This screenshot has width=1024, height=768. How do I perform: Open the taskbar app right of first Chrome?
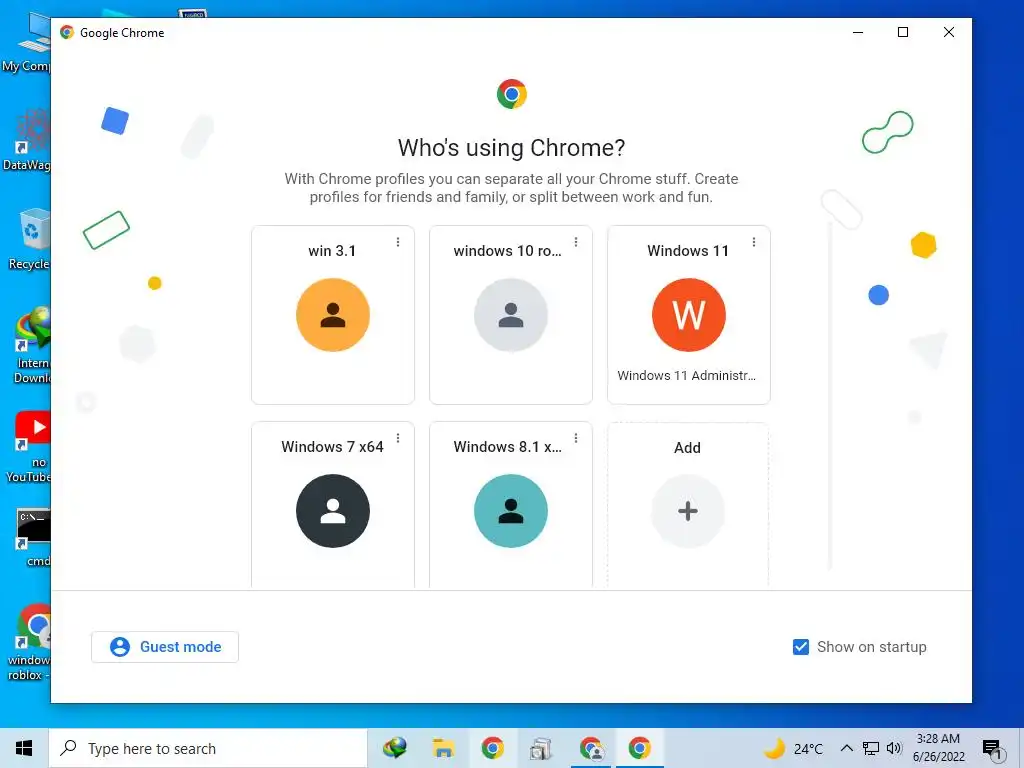[541, 748]
